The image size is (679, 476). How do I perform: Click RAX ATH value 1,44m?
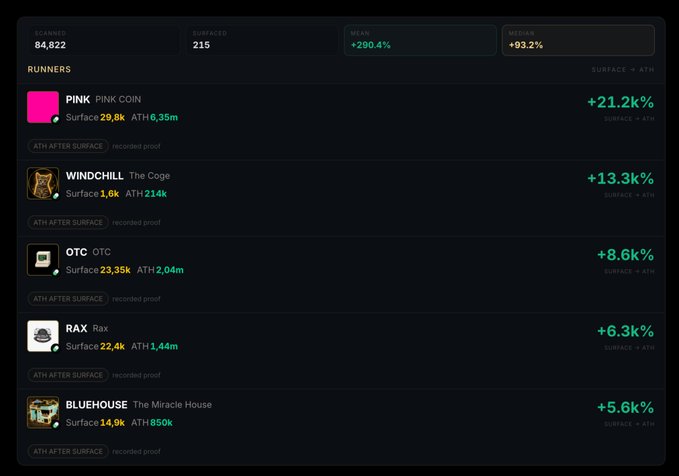164,346
